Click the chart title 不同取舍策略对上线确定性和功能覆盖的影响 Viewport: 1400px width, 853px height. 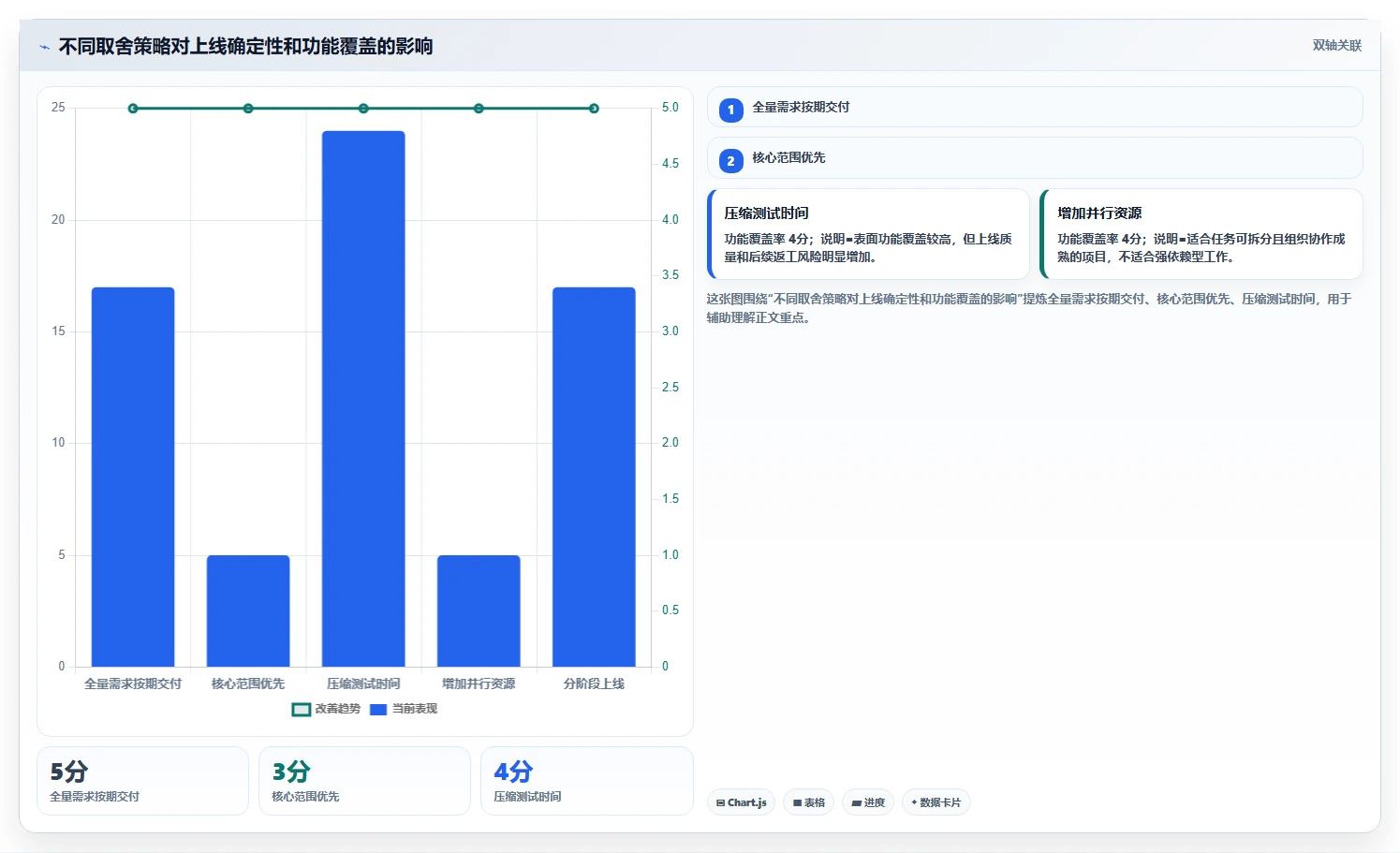(245, 46)
